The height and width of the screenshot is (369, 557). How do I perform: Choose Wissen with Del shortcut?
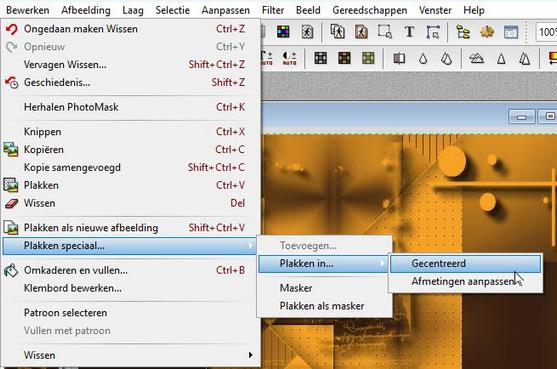coord(131,203)
